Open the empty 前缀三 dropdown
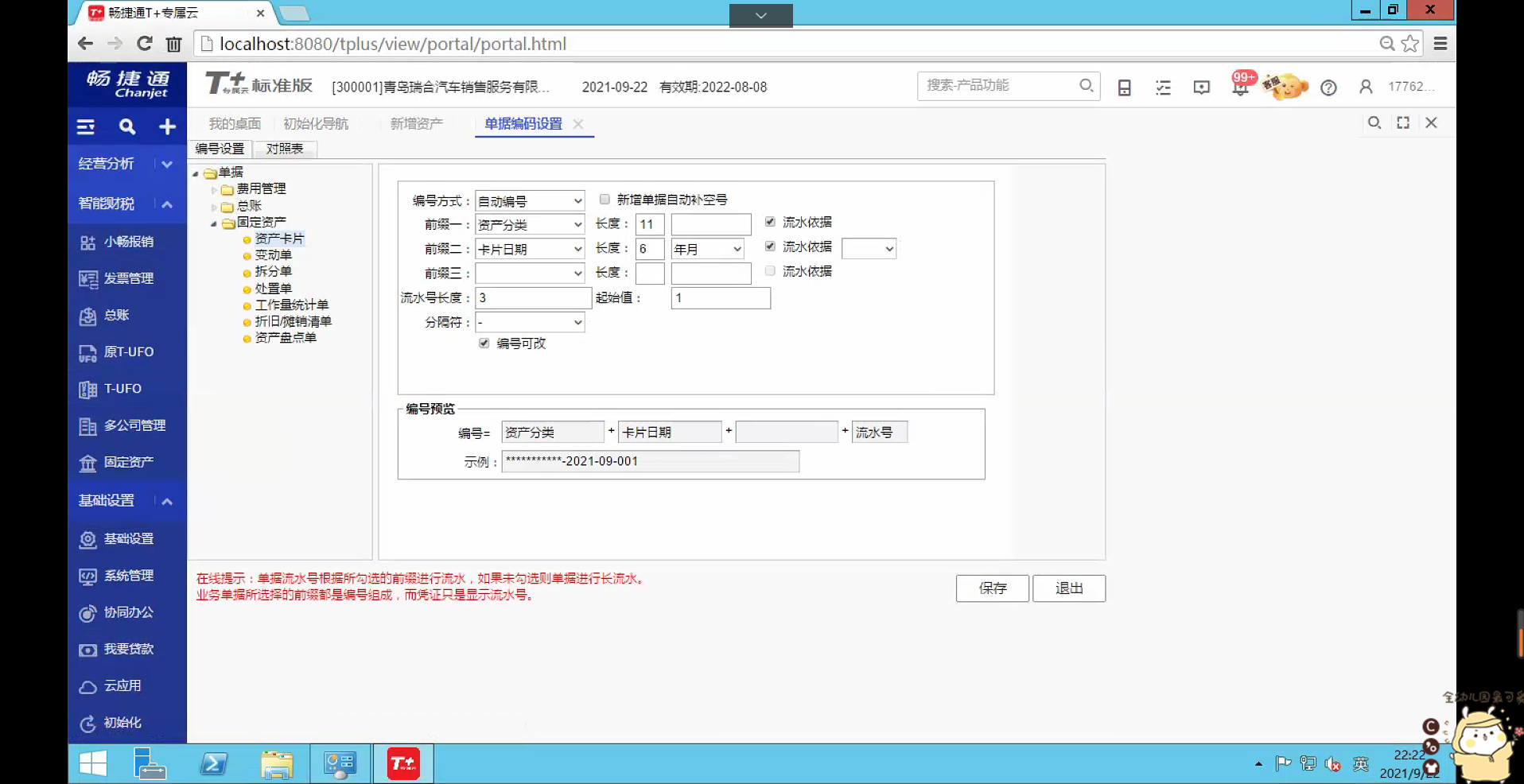1524x784 pixels. tap(530, 274)
